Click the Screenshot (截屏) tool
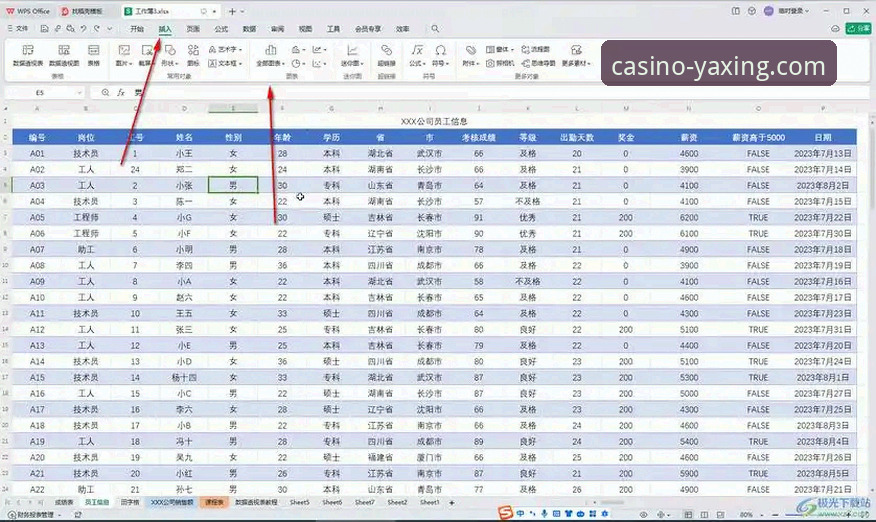Viewport: 876px width, 522px height. (146, 55)
